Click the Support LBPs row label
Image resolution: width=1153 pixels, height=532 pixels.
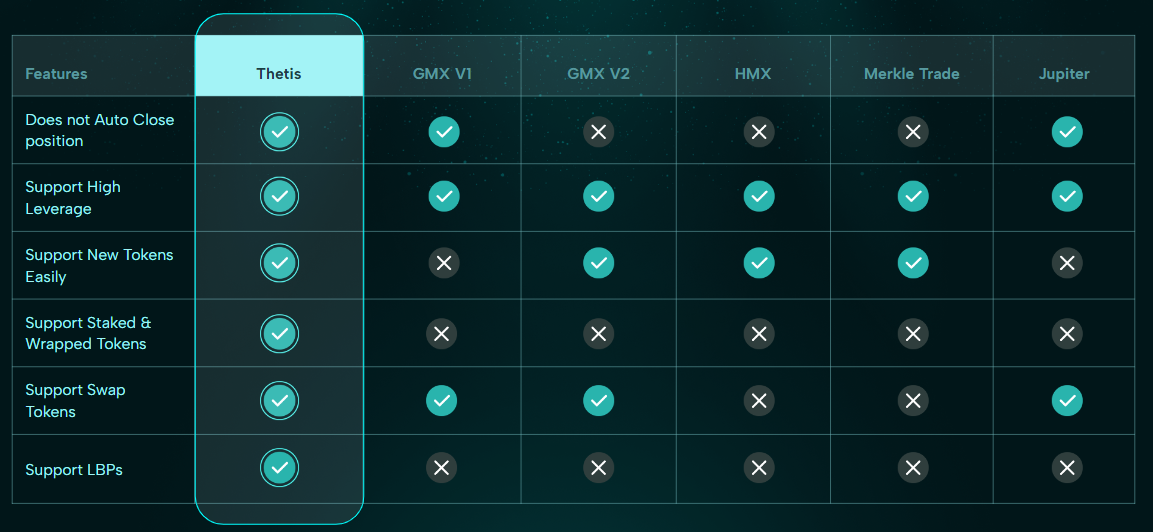point(74,470)
